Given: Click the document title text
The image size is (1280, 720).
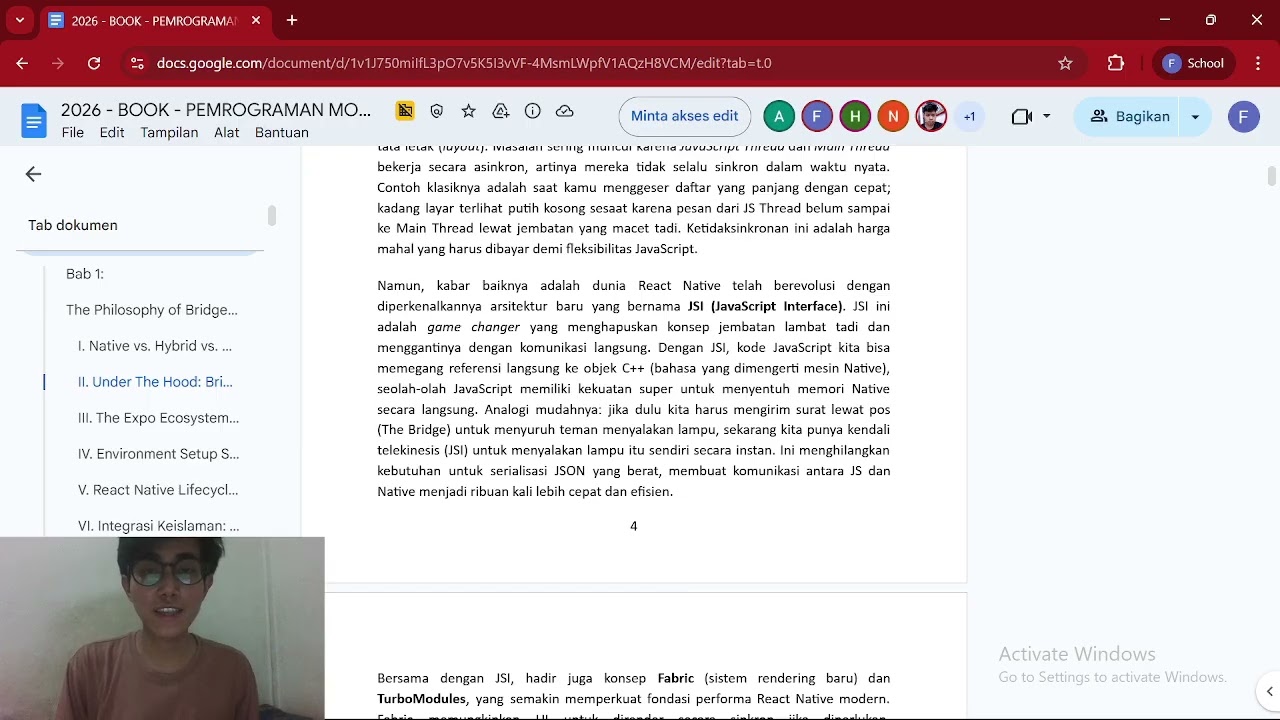Looking at the screenshot, I should click(x=215, y=110).
